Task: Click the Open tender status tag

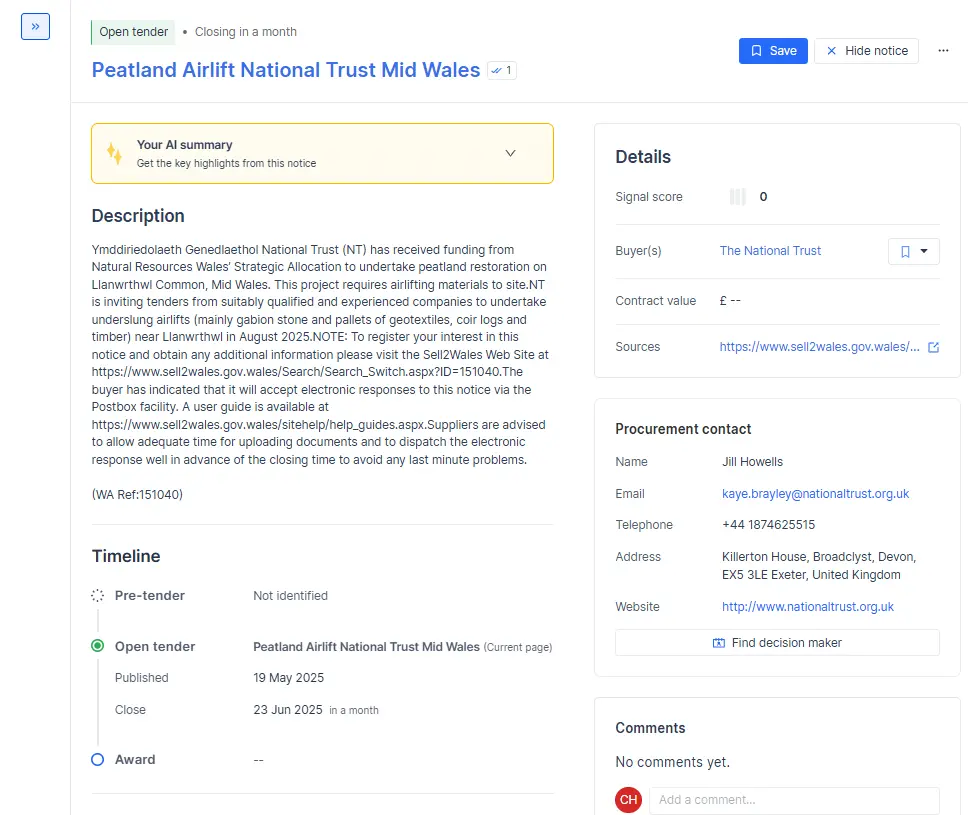Action: click(x=133, y=32)
